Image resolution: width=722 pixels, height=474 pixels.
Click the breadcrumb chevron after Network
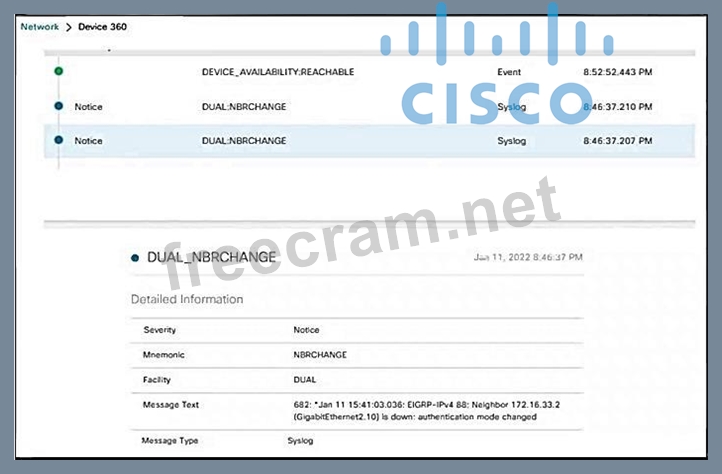coord(68,26)
